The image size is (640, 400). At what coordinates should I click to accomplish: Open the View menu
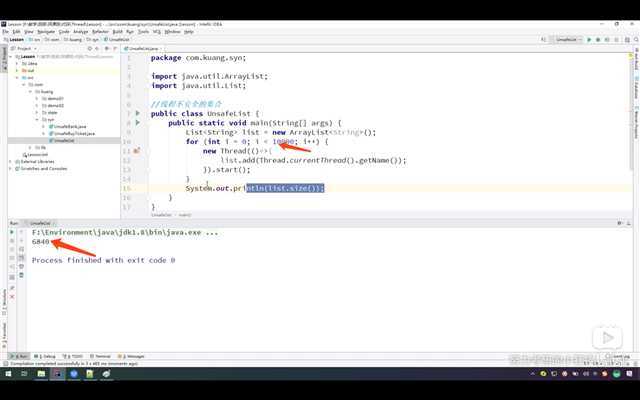pos(29,32)
